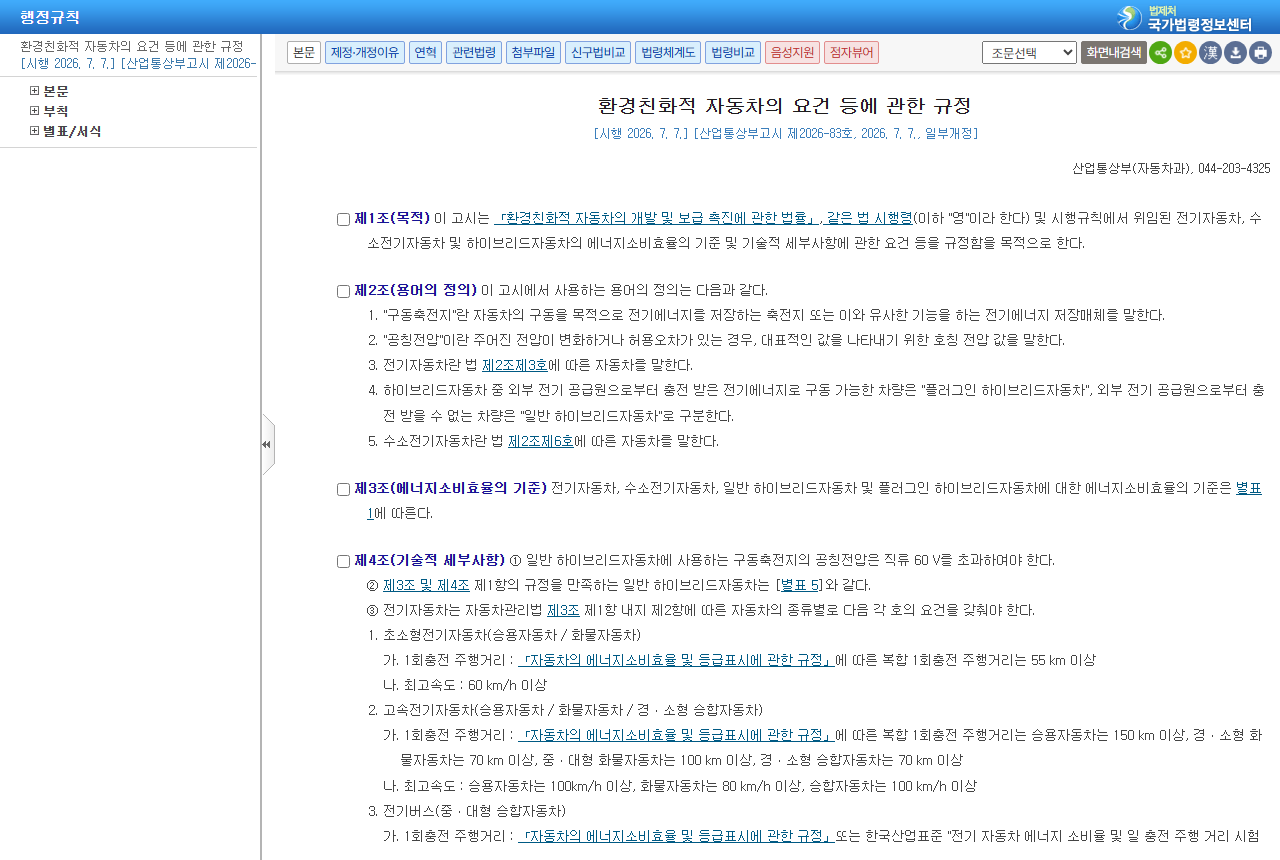Image resolution: width=1280 pixels, height=860 pixels.
Task: Tick the 제2조(용어의 정의) checkbox
Action: coord(343,292)
